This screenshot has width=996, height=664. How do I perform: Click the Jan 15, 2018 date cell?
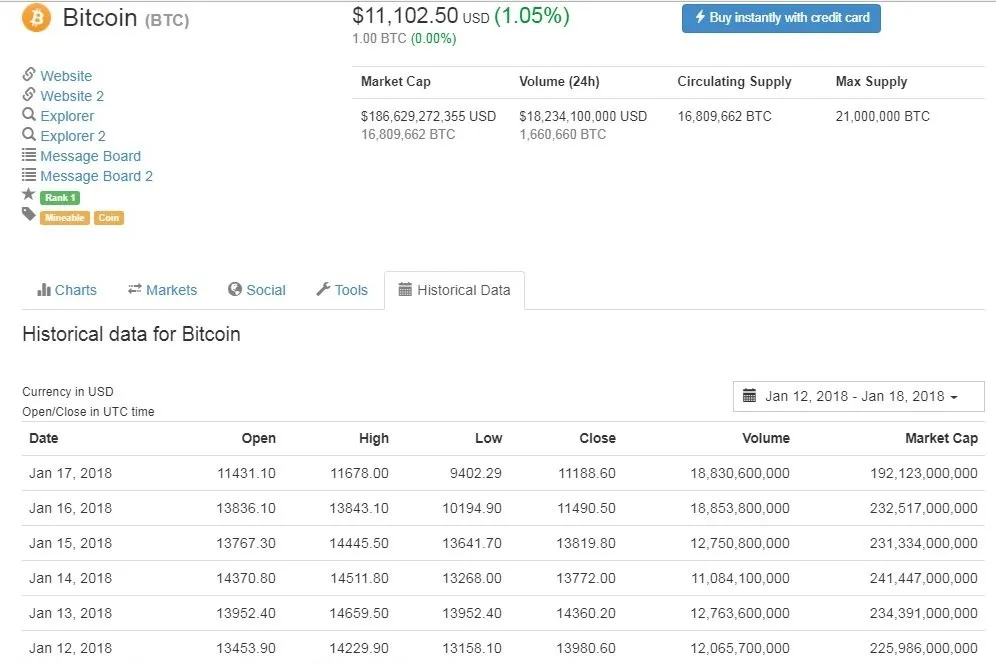tap(71, 543)
